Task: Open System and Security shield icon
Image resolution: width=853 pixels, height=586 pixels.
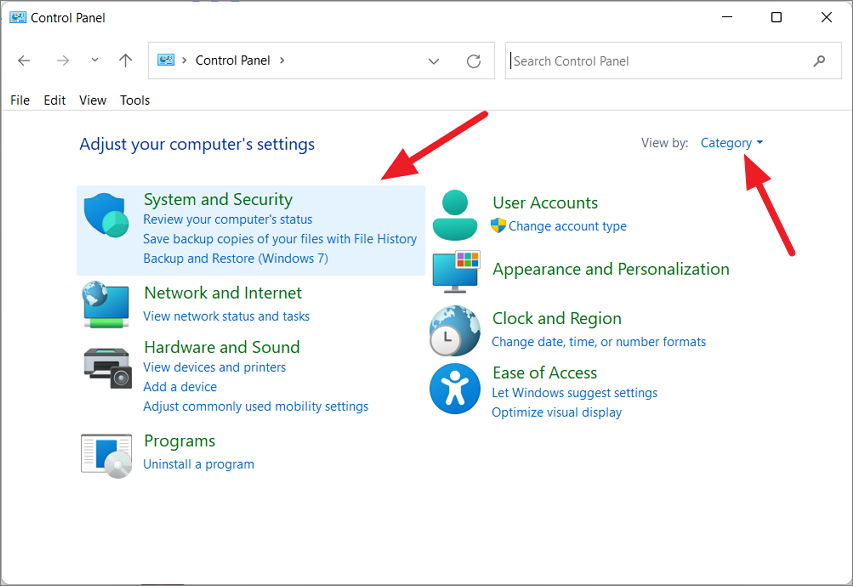Action: [107, 215]
